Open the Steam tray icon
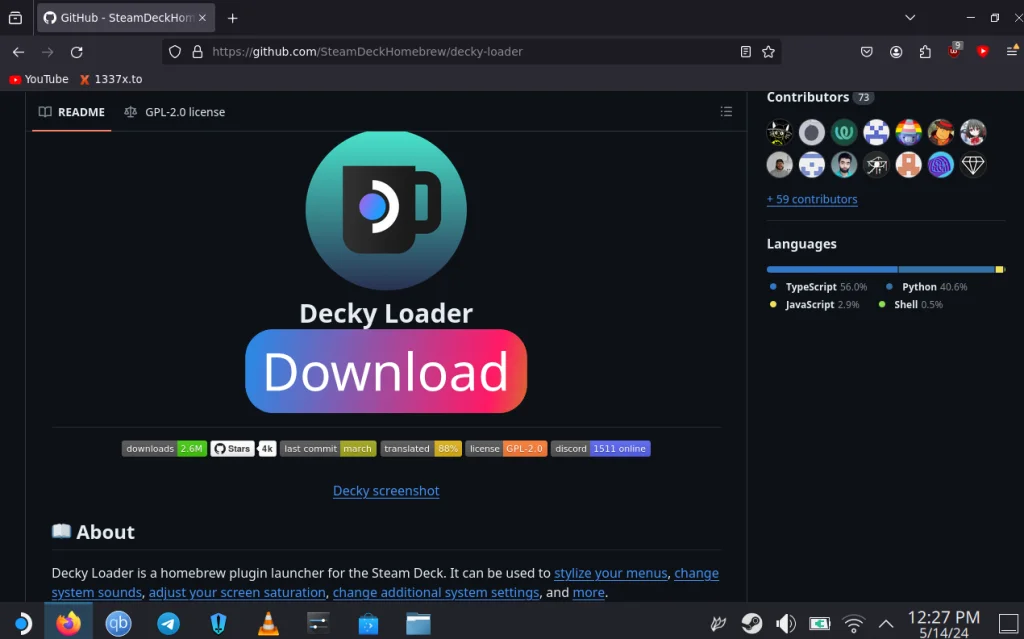The height and width of the screenshot is (639, 1024). click(752, 623)
